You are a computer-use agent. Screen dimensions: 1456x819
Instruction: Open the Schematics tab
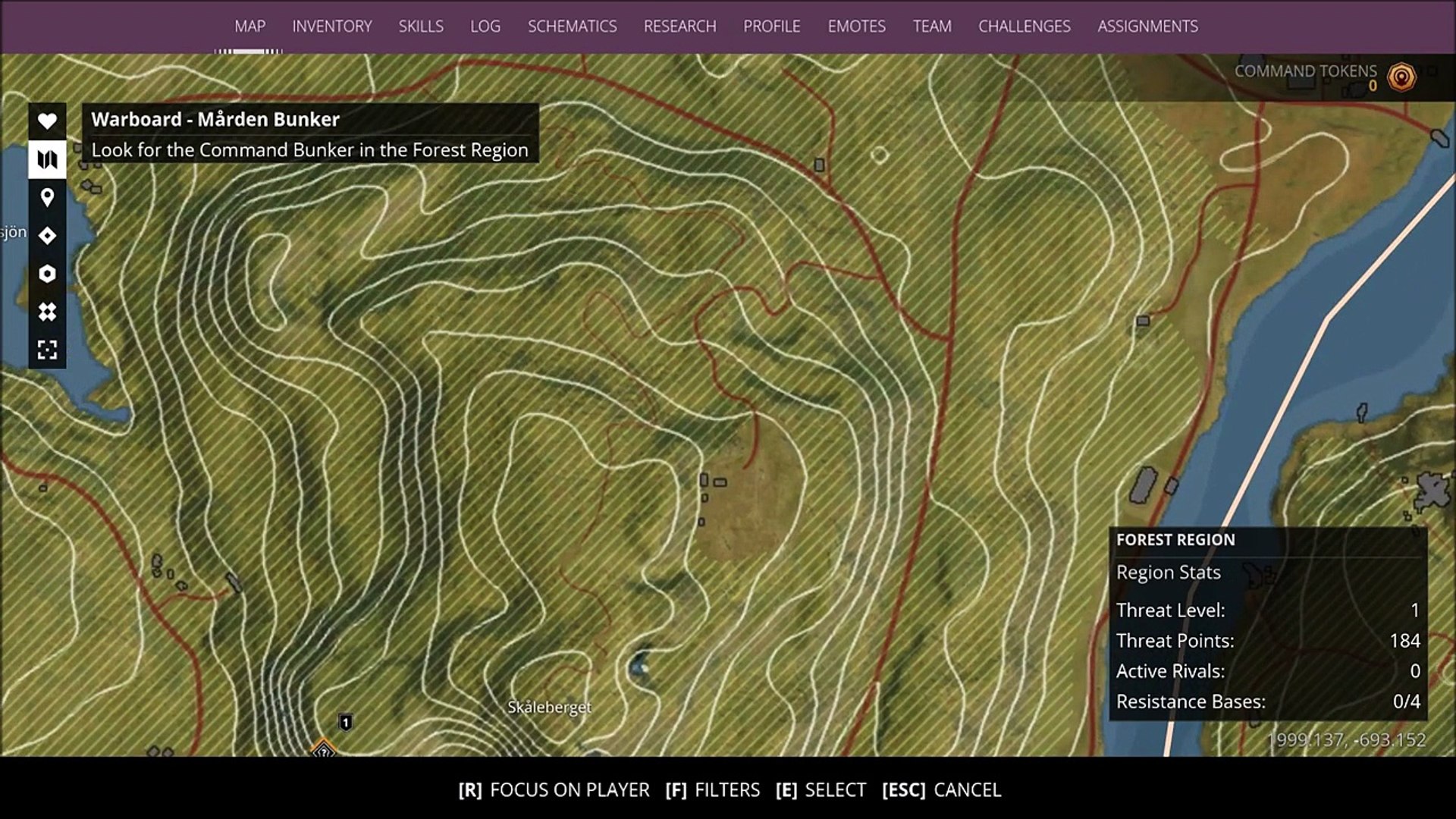pos(572,27)
